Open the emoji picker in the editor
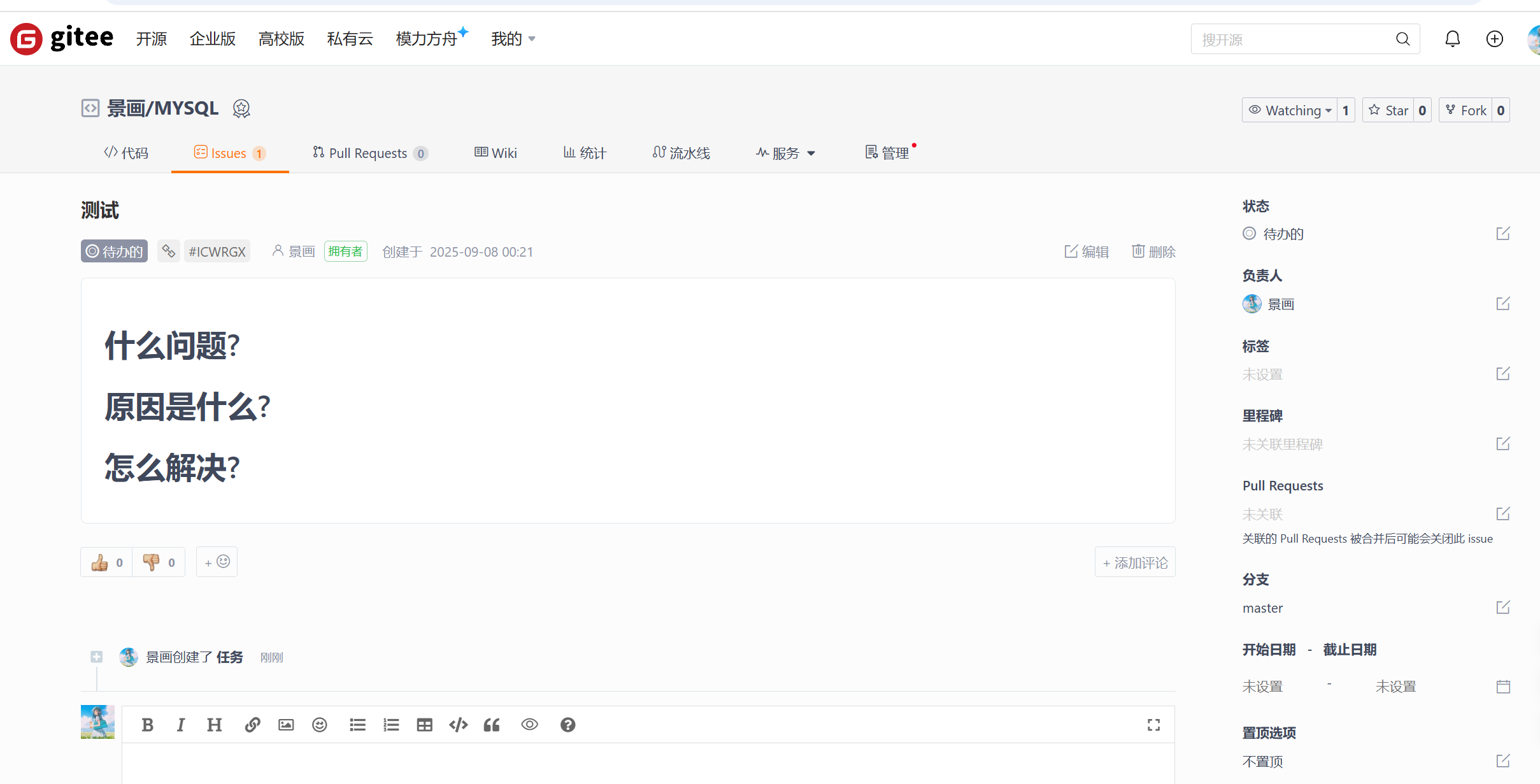Image resolution: width=1540 pixels, height=784 pixels. pyautogui.click(x=319, y=725)
